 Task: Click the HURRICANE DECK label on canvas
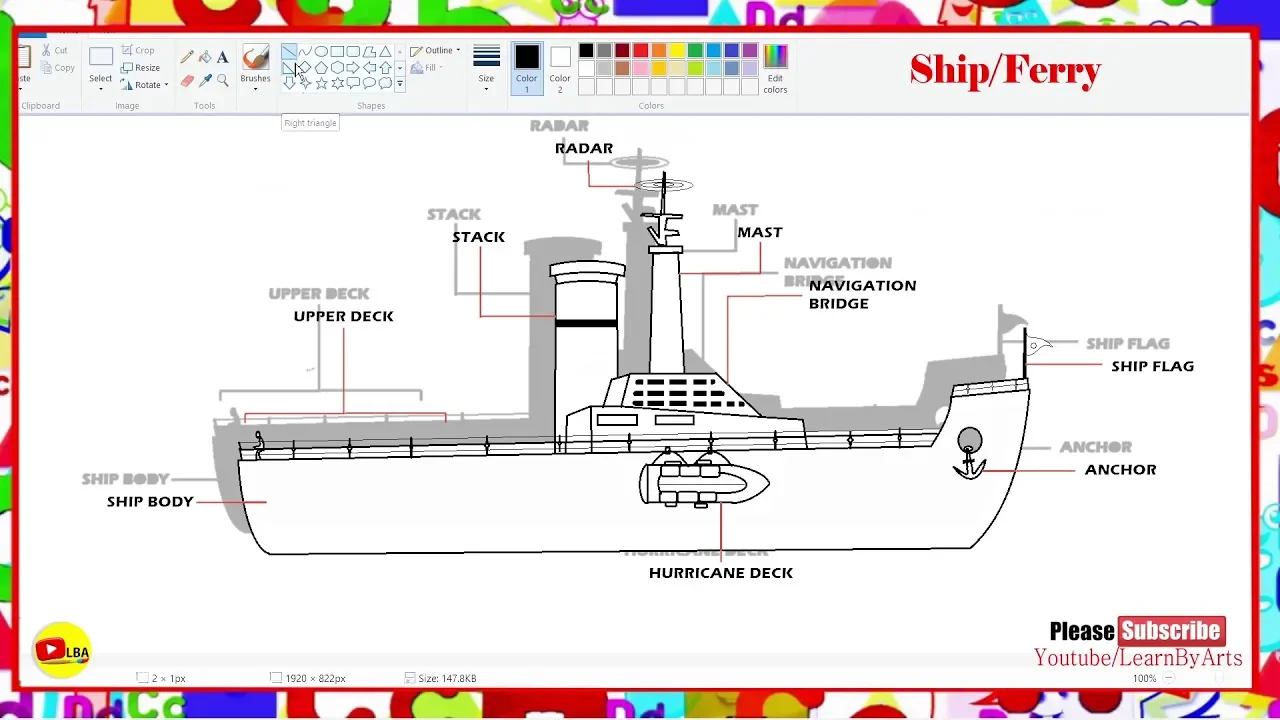point(721,573)
